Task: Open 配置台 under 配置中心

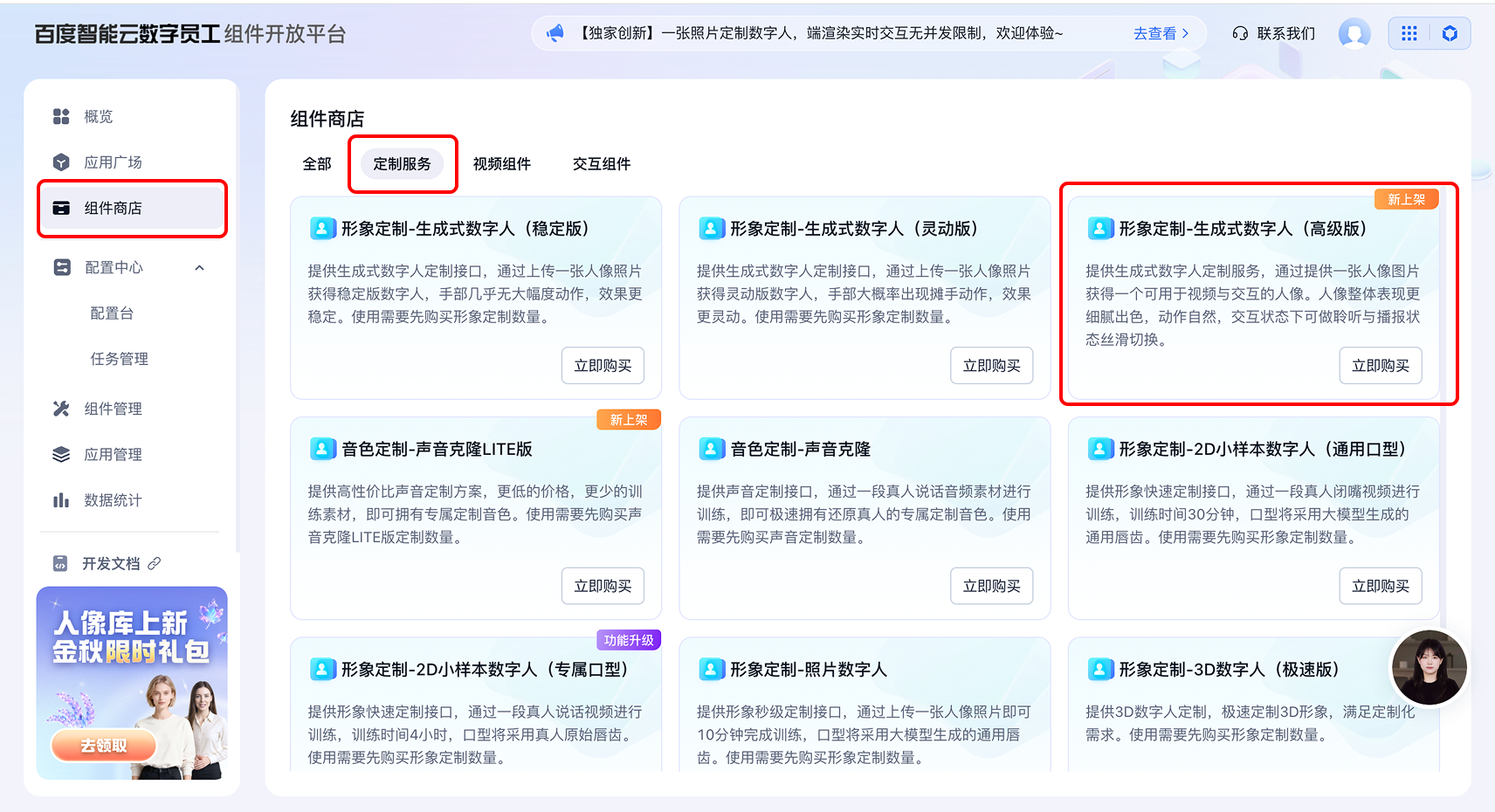Action: [x=112, y=313]
